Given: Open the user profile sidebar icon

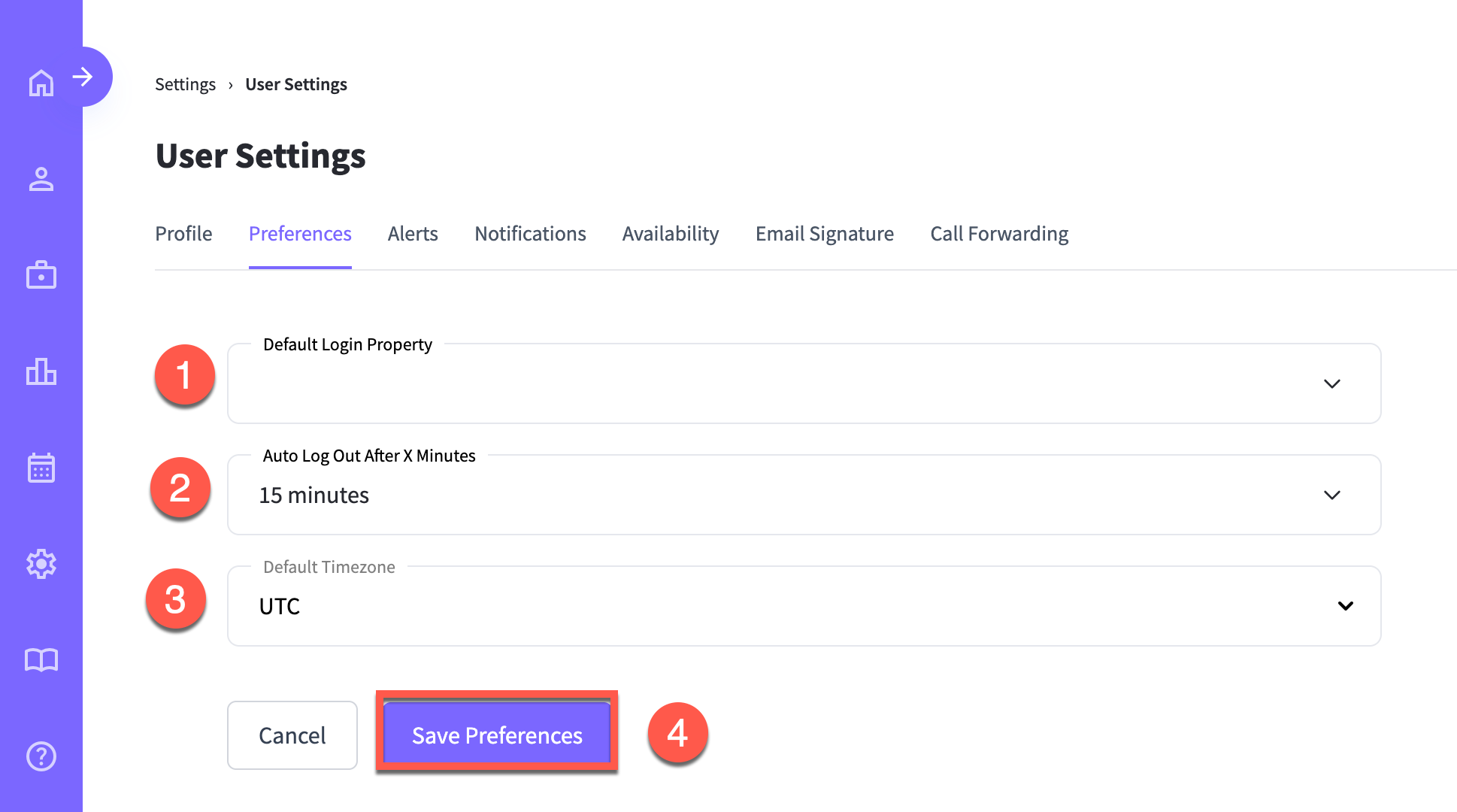Looking at the screenshot, I should [41, 179].
